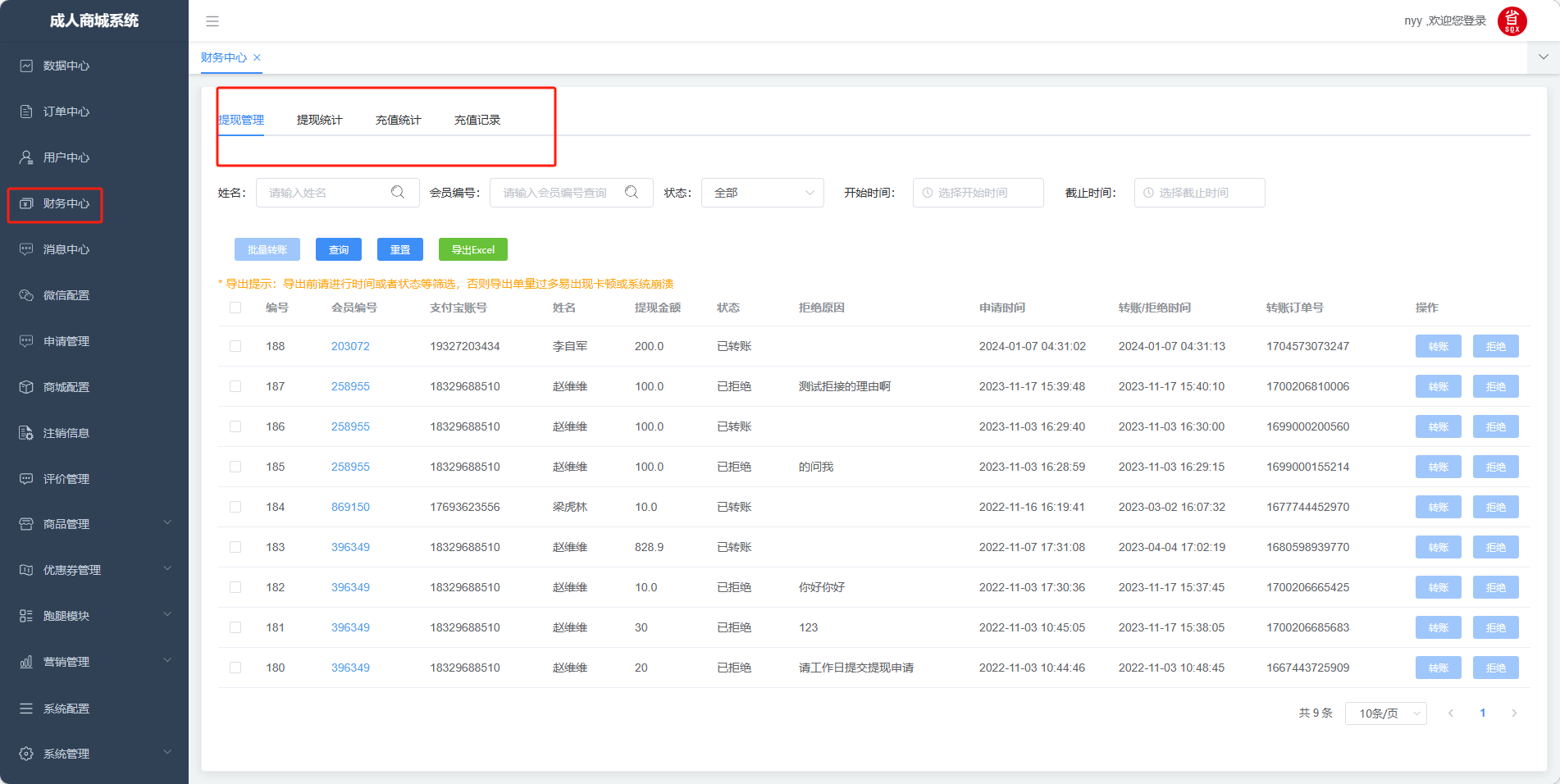
Task: Select the checkbox for row 184
Action: [235, 507]
